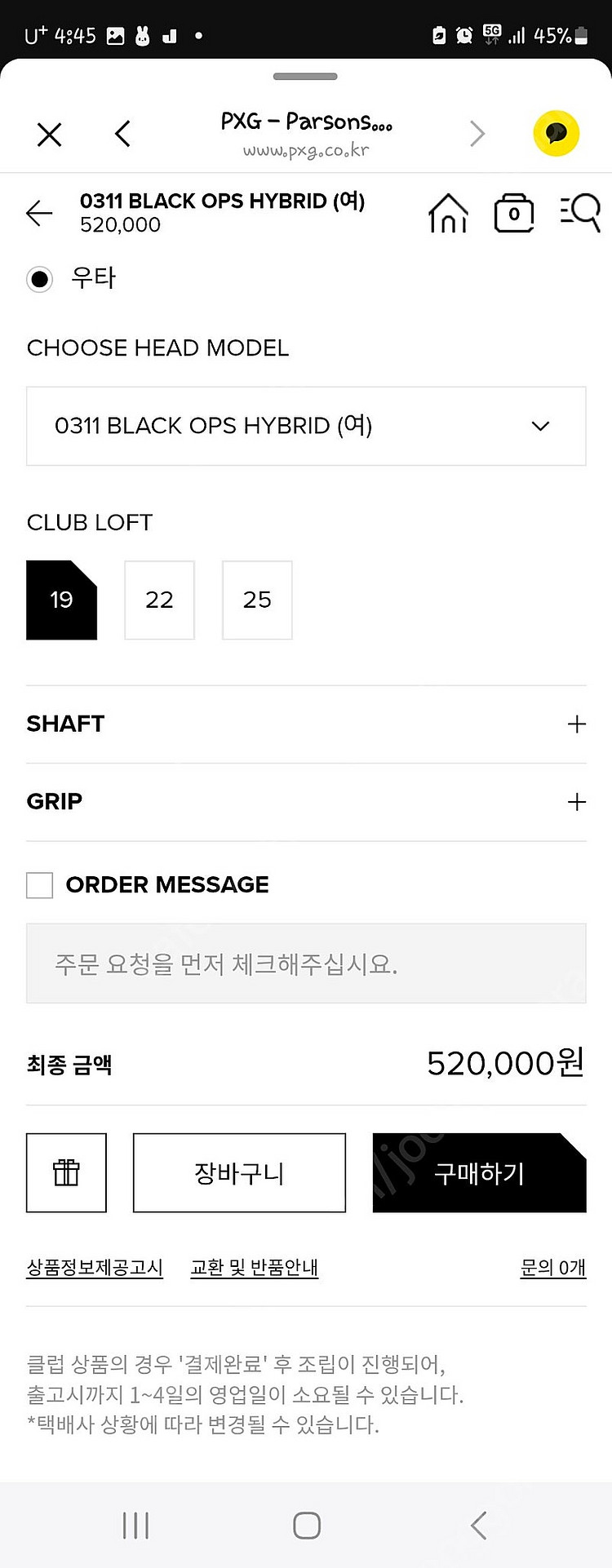Tap the yellow KakaoTalk chat icon
Image resolution: width=612 pixels, height=1568 pixels.
coord(557,133)
